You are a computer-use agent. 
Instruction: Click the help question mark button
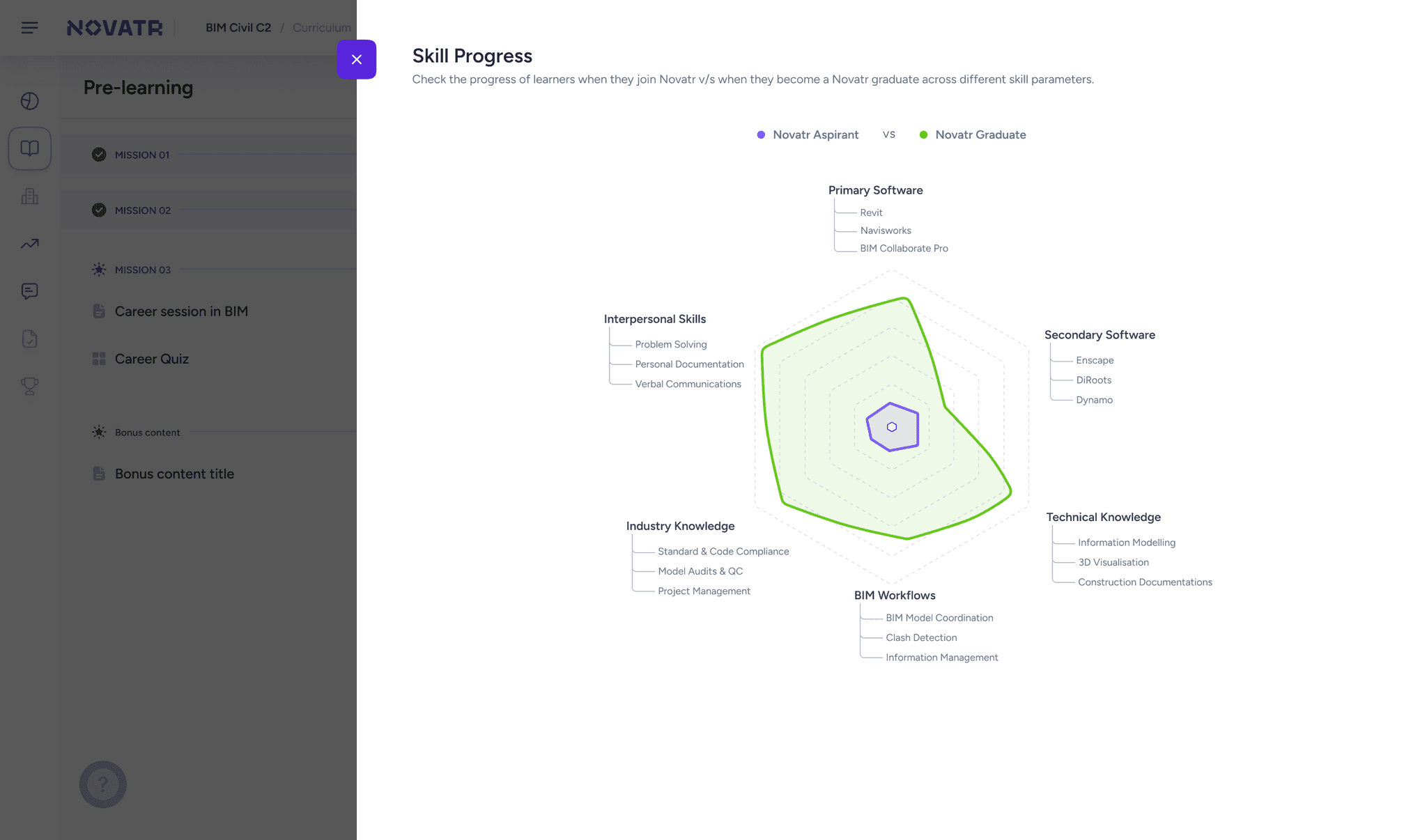[x=103, y=784]
